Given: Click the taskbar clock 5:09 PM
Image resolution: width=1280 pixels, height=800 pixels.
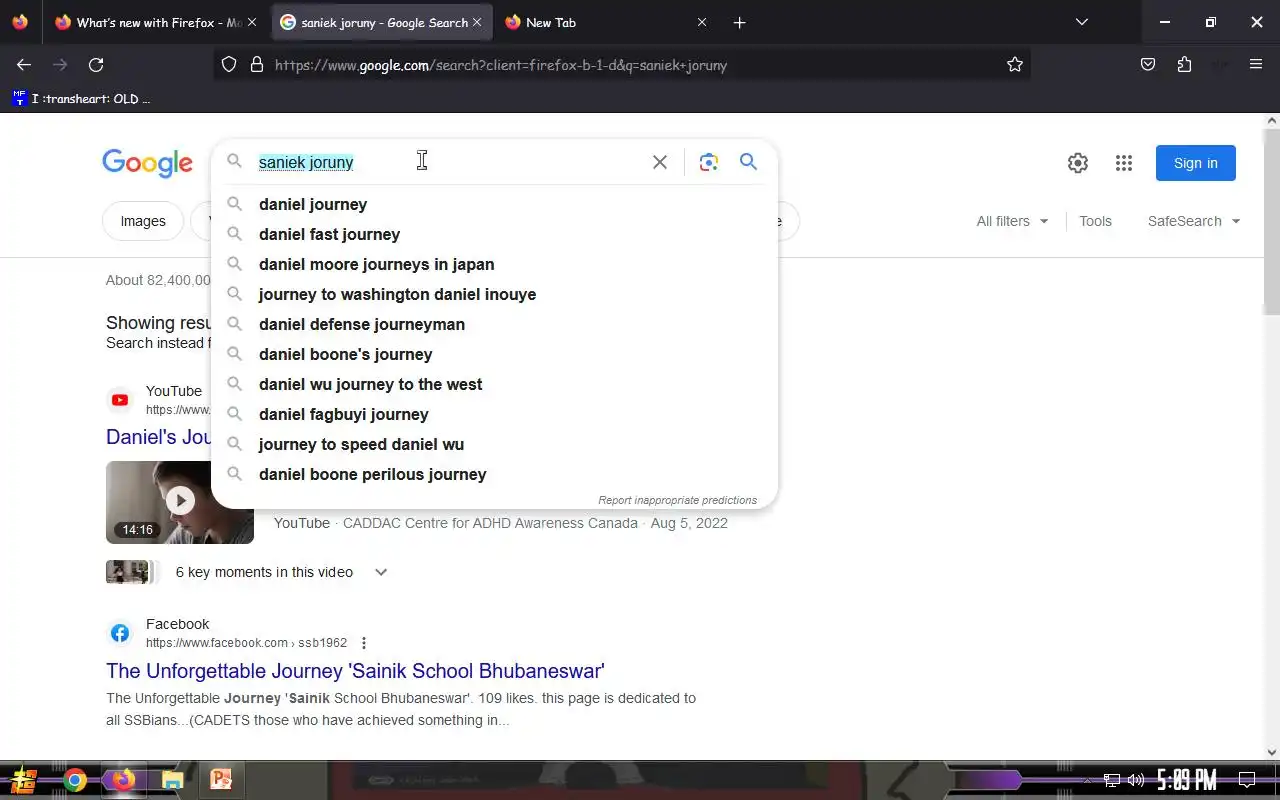Looking at the screenshot, I should (x=1187, y=780).
